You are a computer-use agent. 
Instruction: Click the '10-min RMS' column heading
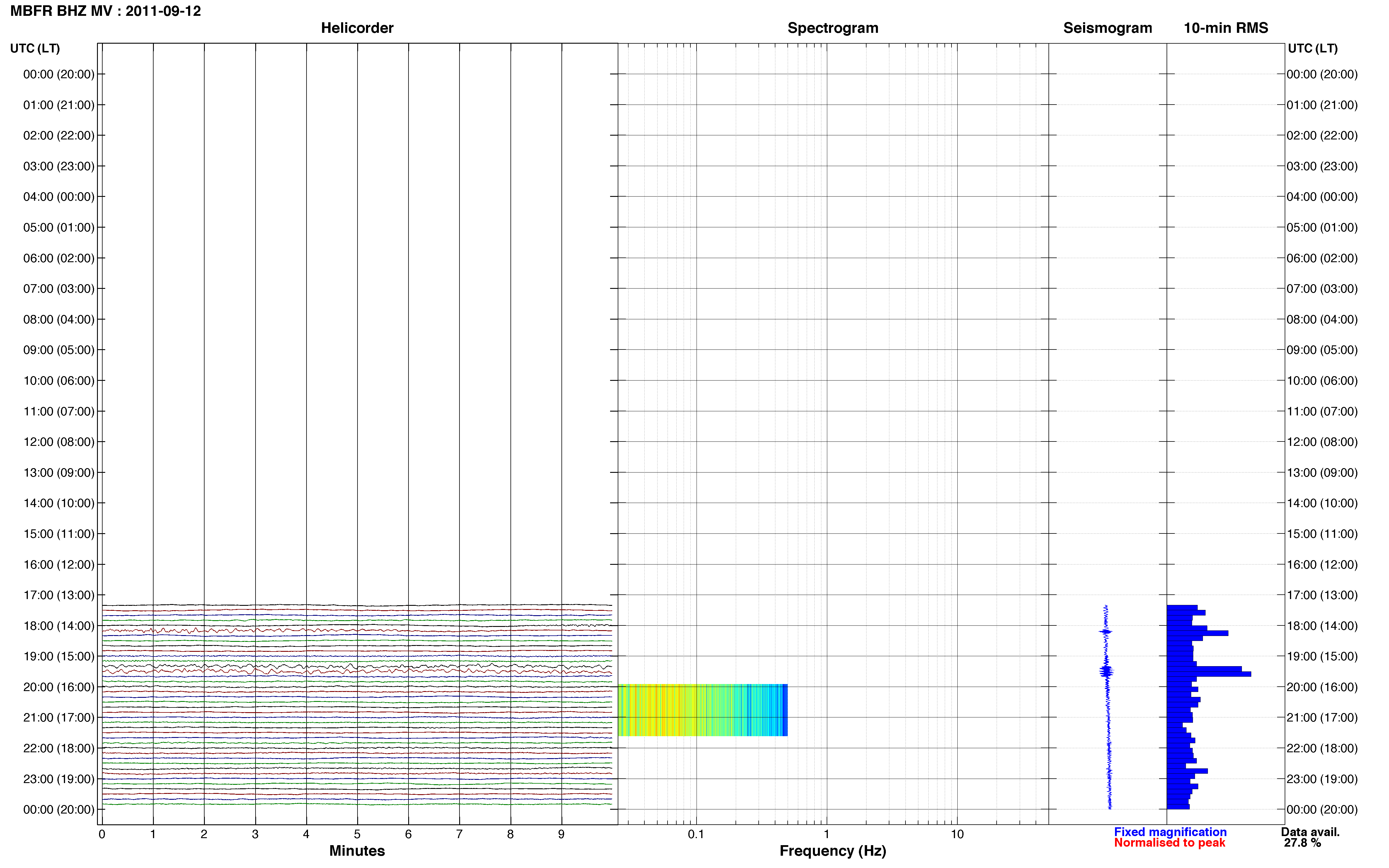1226,28
